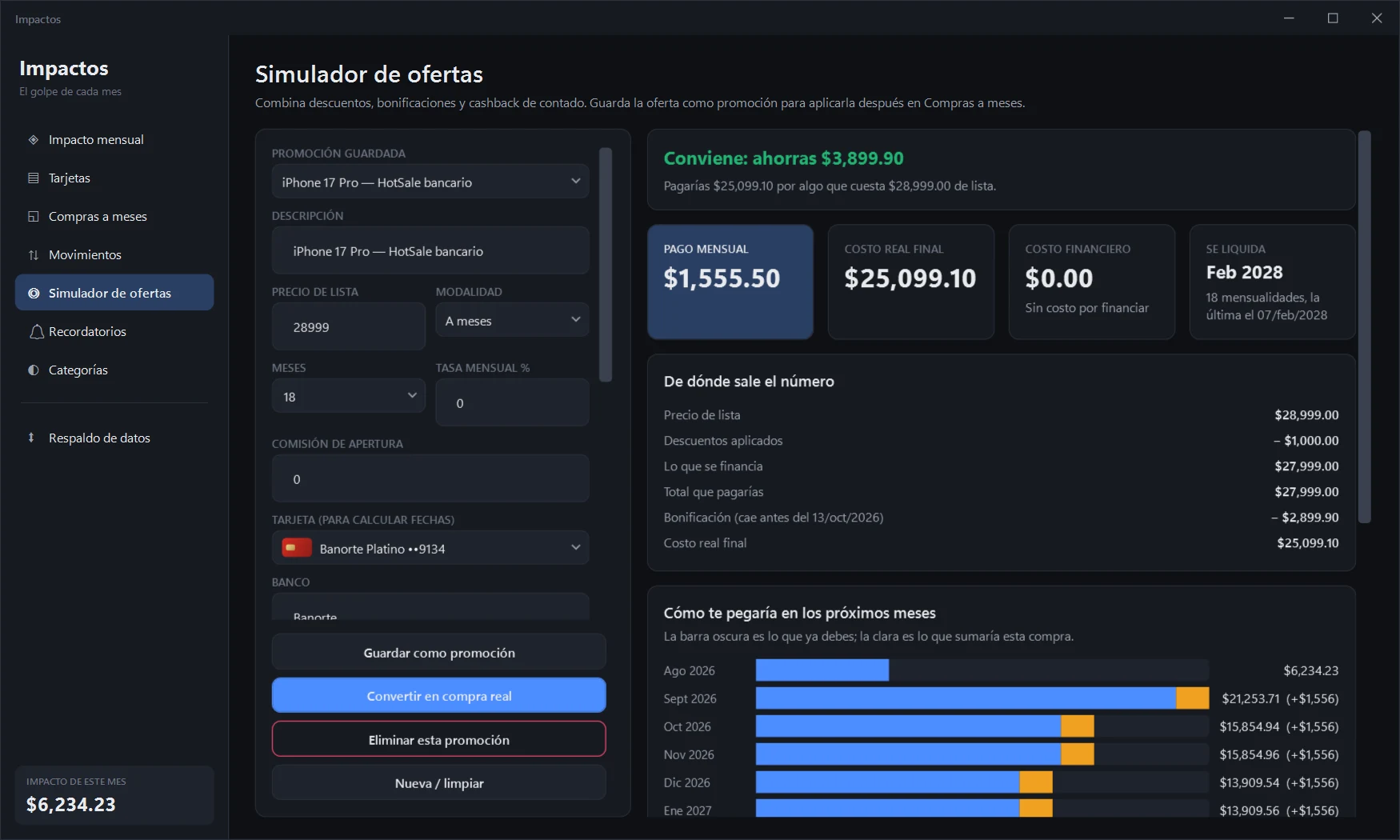1400x840 pixels.
Task: Click the partially visible Banco field
Action: 430,607
